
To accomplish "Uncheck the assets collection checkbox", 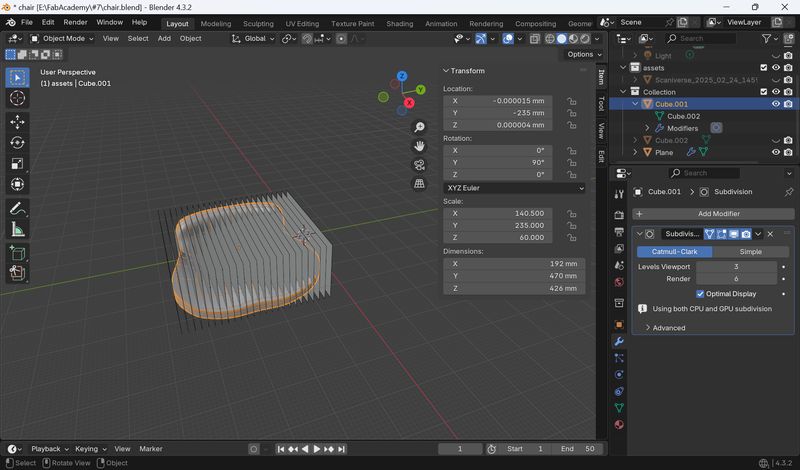I will coord(764,68).
